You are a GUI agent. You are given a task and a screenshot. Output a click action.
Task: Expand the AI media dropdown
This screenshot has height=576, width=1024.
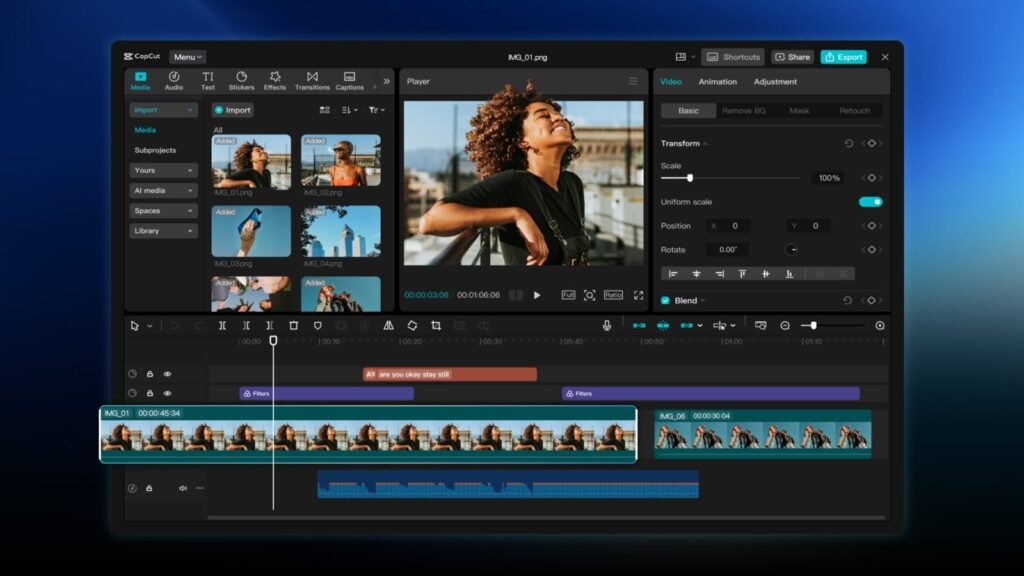click(163, 191)
